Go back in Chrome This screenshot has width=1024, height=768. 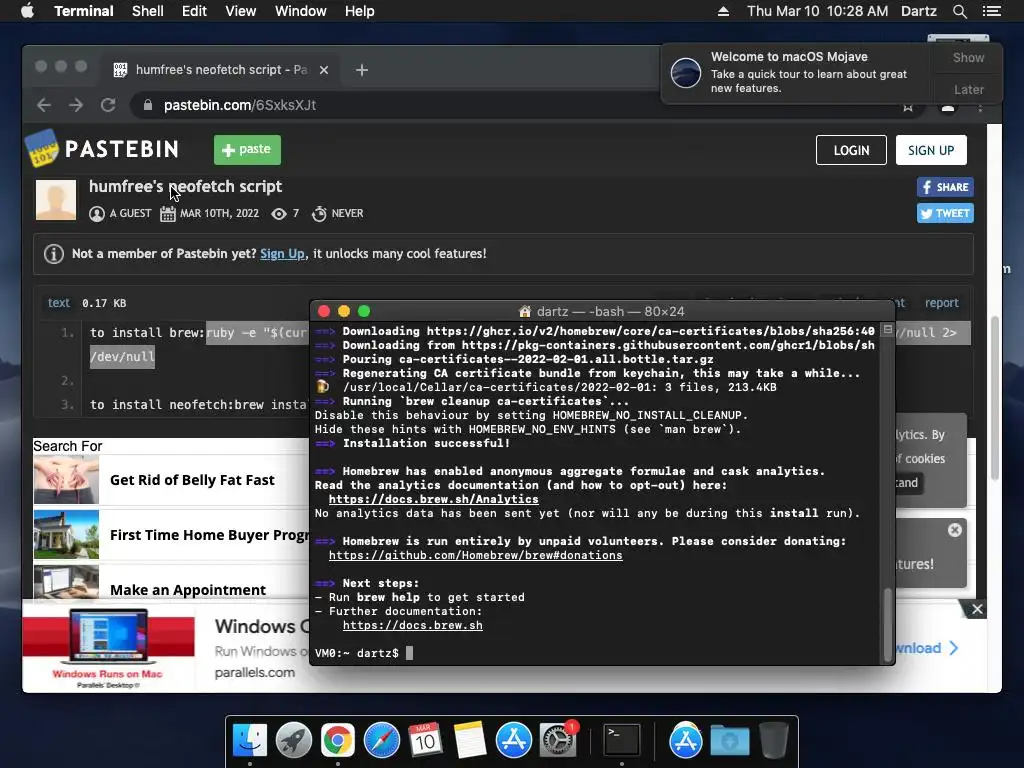tap(44, 105)
